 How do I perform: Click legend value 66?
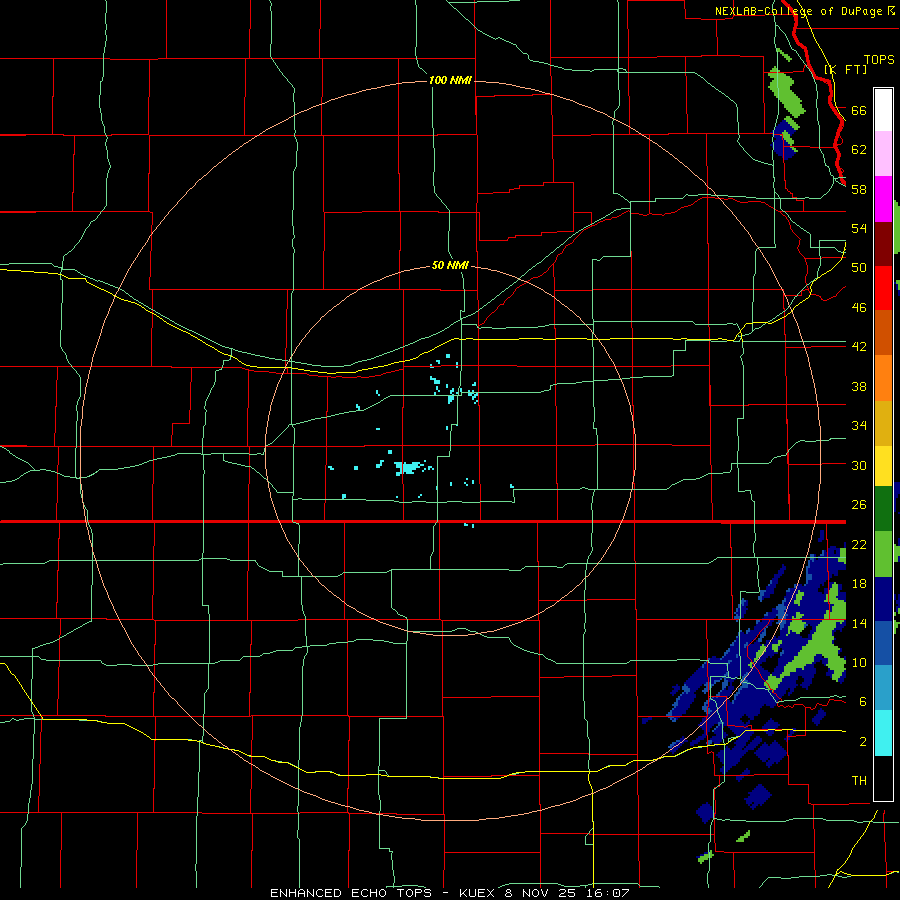point(859,110)
